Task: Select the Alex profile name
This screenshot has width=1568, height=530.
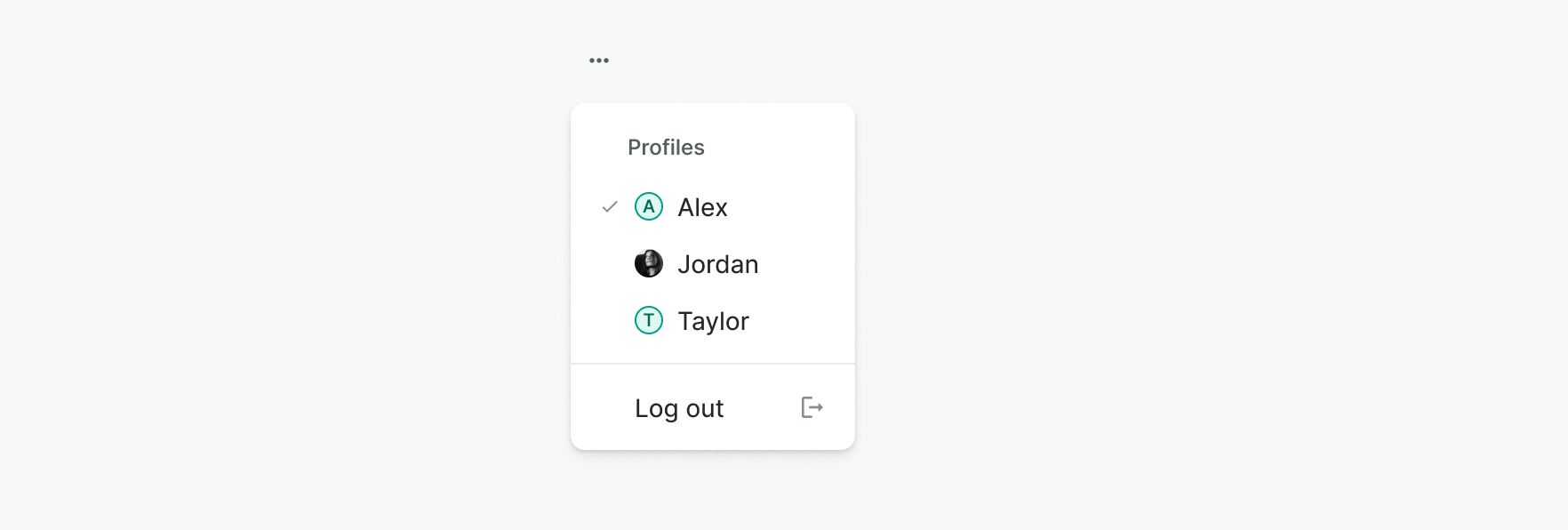Action: (x=702, y=207)
